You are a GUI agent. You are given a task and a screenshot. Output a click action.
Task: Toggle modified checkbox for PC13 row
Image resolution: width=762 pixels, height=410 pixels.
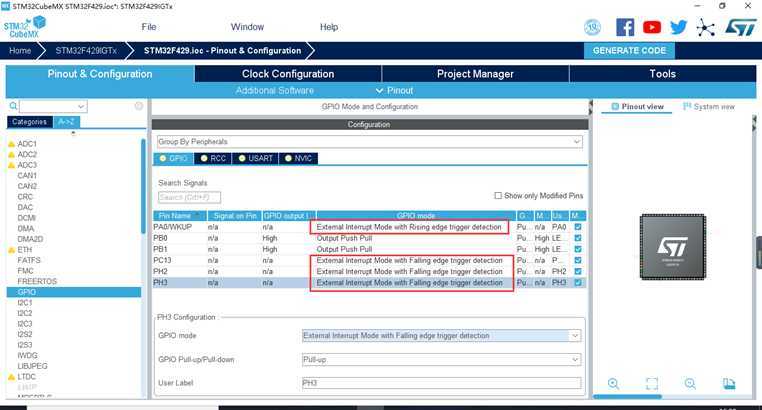point(578,260)
